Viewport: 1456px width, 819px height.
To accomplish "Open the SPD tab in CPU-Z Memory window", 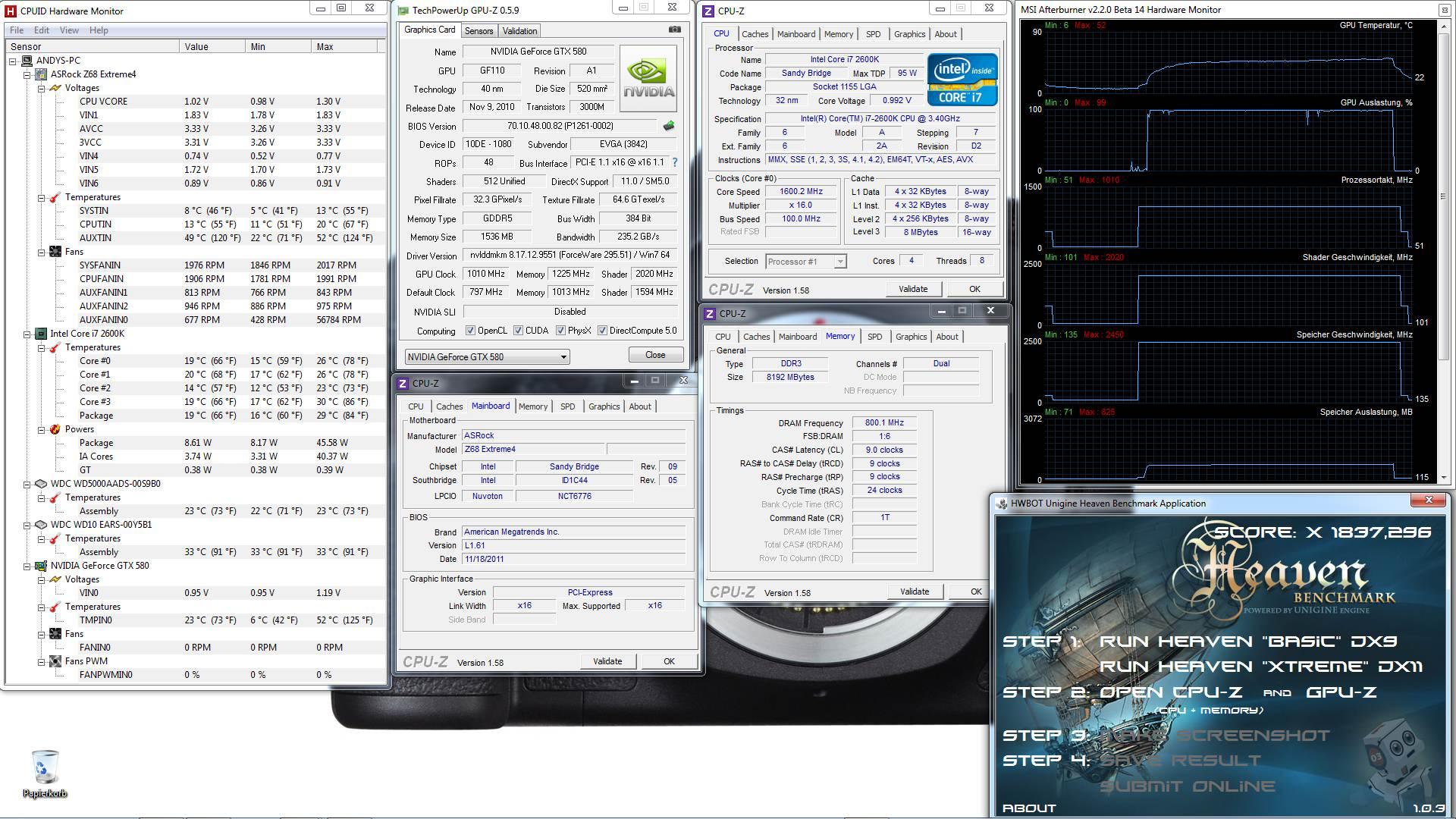I will (x=874, y=337).
